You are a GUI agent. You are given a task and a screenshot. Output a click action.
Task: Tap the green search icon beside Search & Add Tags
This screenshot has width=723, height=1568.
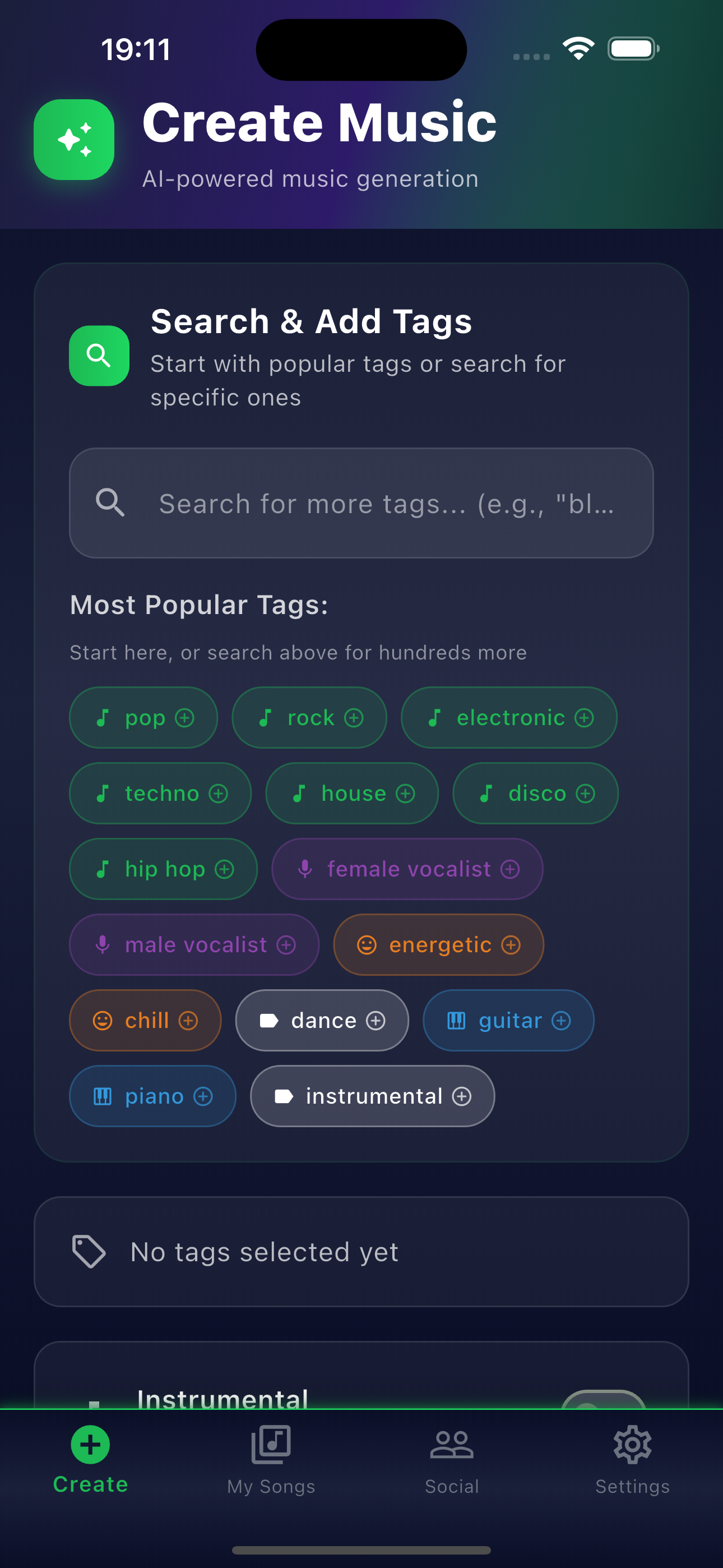[99, 356]
